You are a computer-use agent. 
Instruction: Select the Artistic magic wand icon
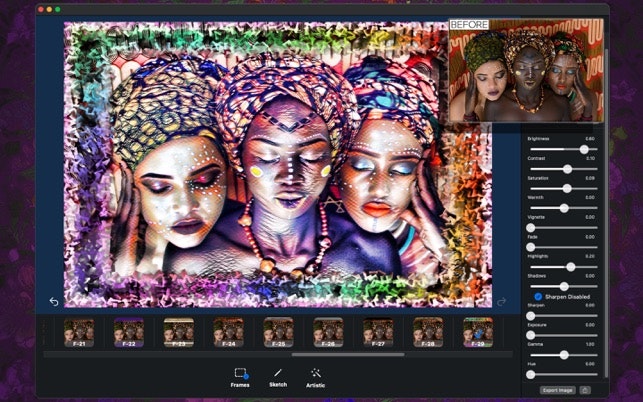coord(316,373)
